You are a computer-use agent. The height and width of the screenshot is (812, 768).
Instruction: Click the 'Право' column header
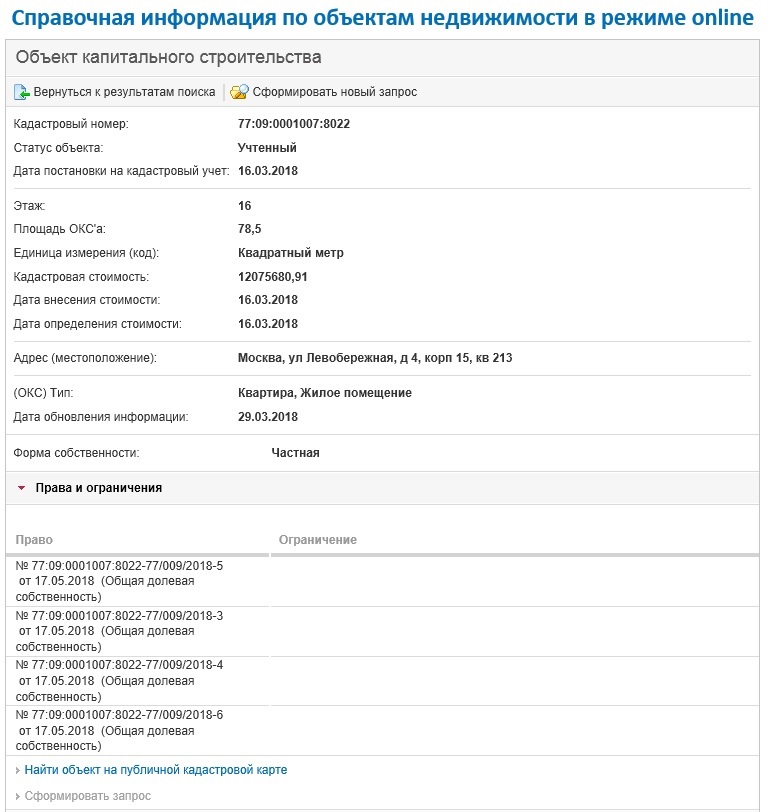[35, 540]
